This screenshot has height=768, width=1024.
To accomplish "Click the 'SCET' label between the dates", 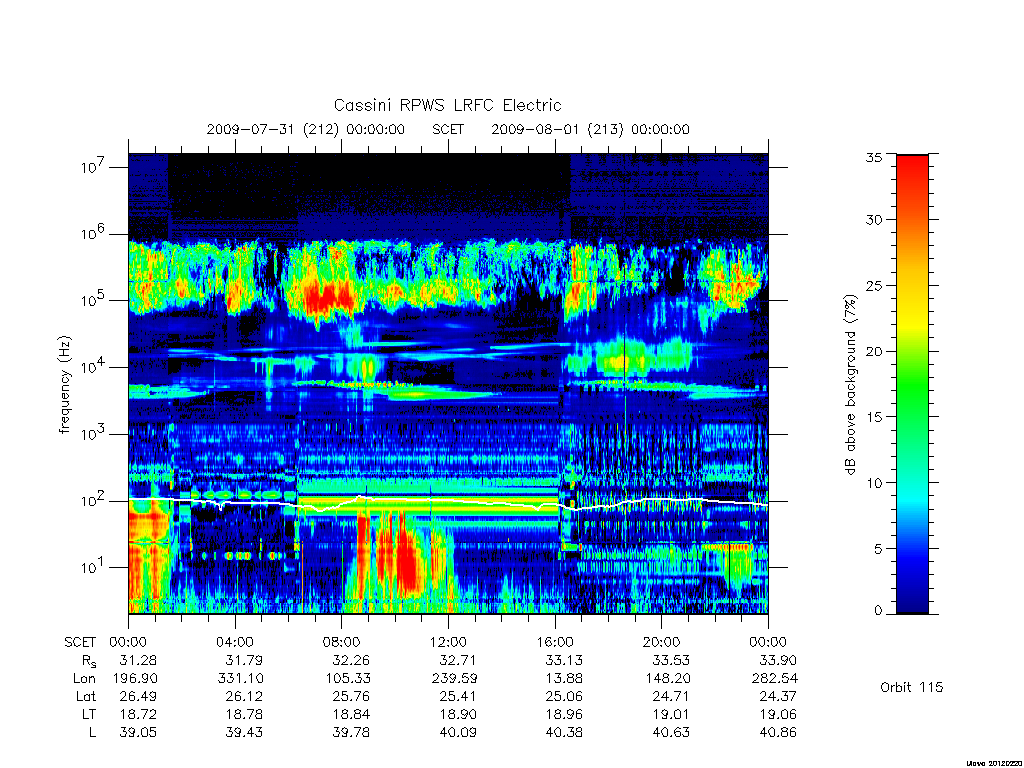I will [448, 129].
